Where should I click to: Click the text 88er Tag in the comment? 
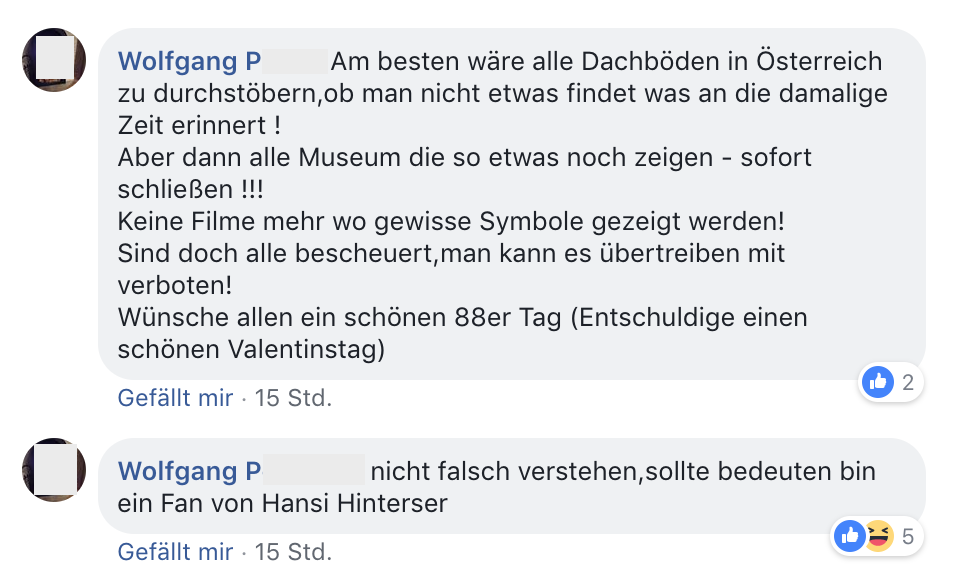[508, 318]
